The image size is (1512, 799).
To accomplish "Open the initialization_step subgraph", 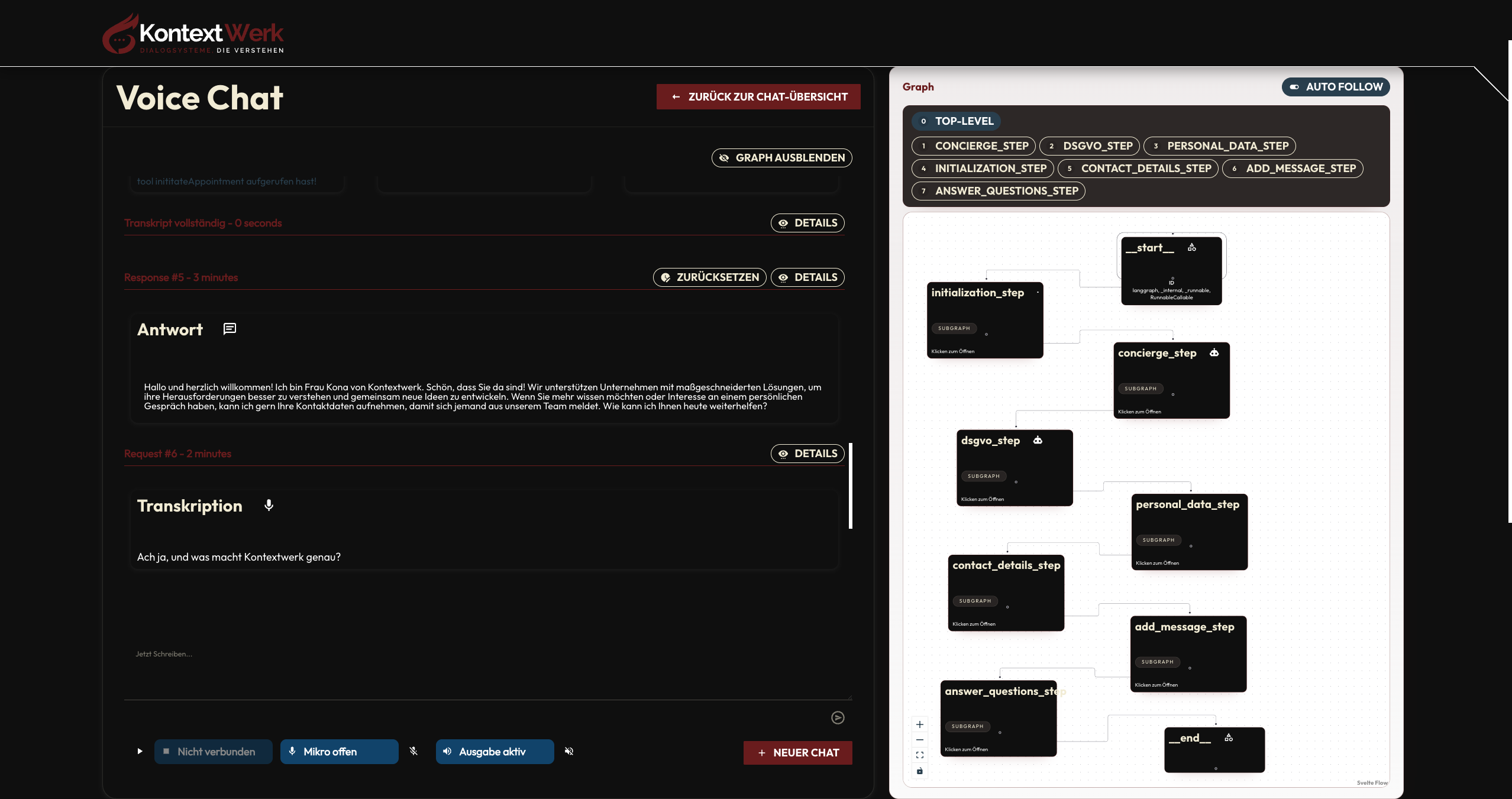I will [984, 319].
